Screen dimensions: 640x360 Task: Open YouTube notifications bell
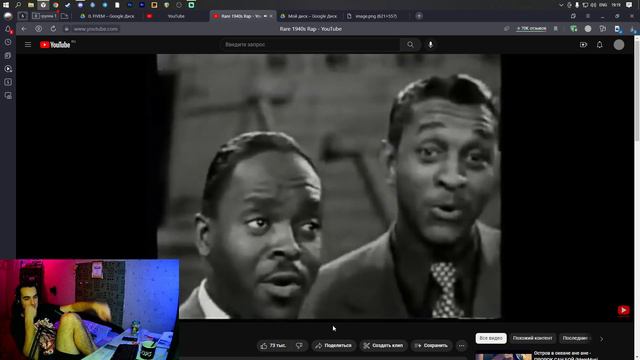click(600, 44)
